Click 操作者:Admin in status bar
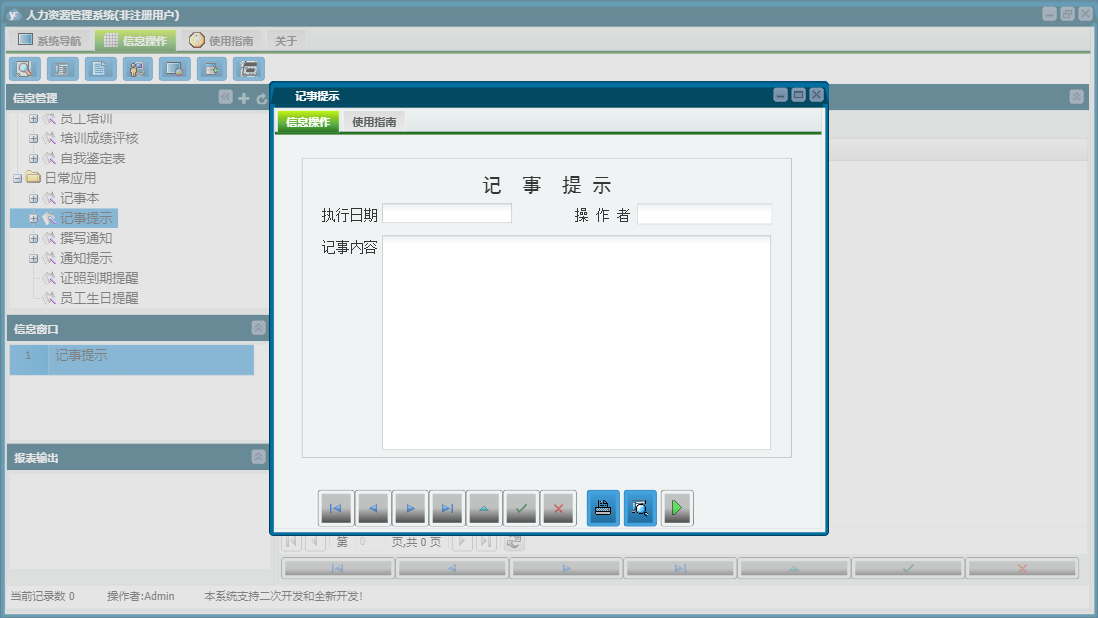The height and width of the screenshot is (618, 1098). click(141, 596)
